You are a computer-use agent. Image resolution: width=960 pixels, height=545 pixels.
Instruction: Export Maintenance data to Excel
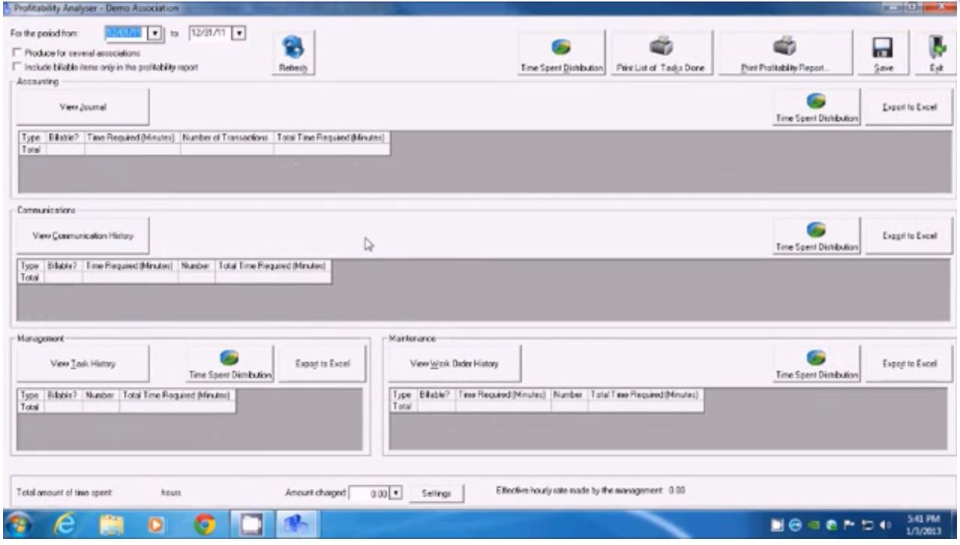pyautogui.click(x=909, y=364)
